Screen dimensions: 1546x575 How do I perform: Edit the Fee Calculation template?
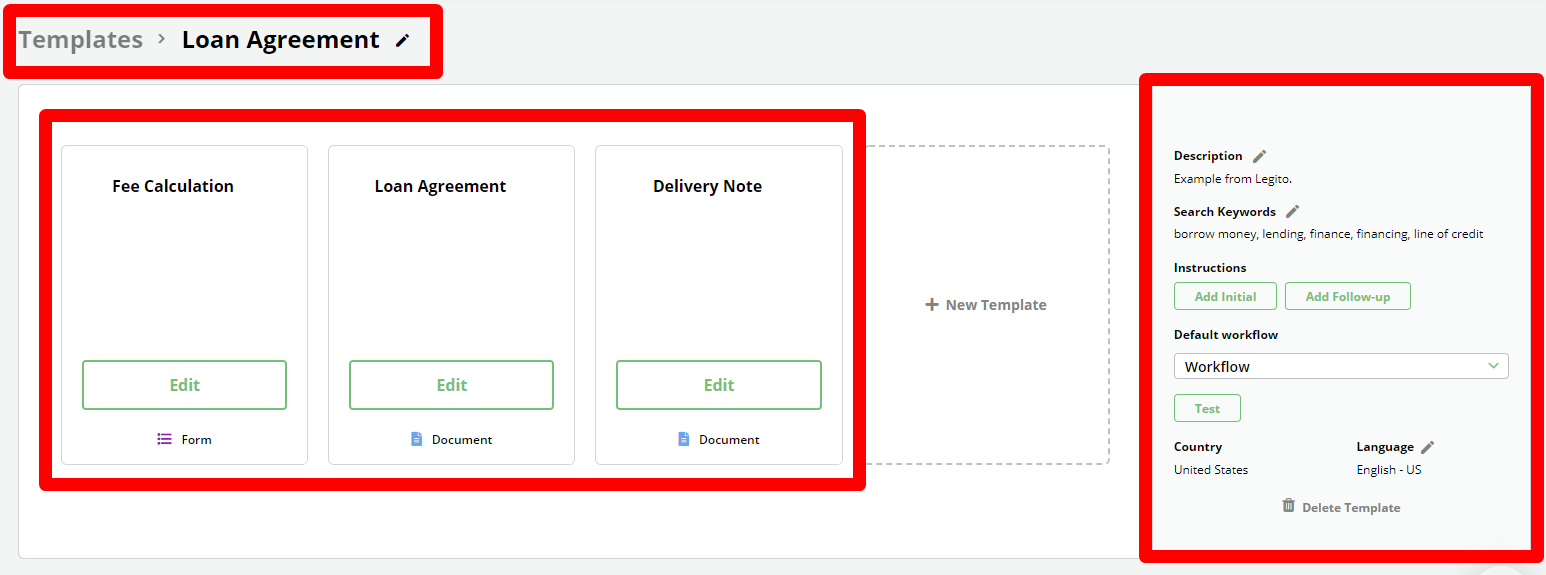tap(184, 385)
